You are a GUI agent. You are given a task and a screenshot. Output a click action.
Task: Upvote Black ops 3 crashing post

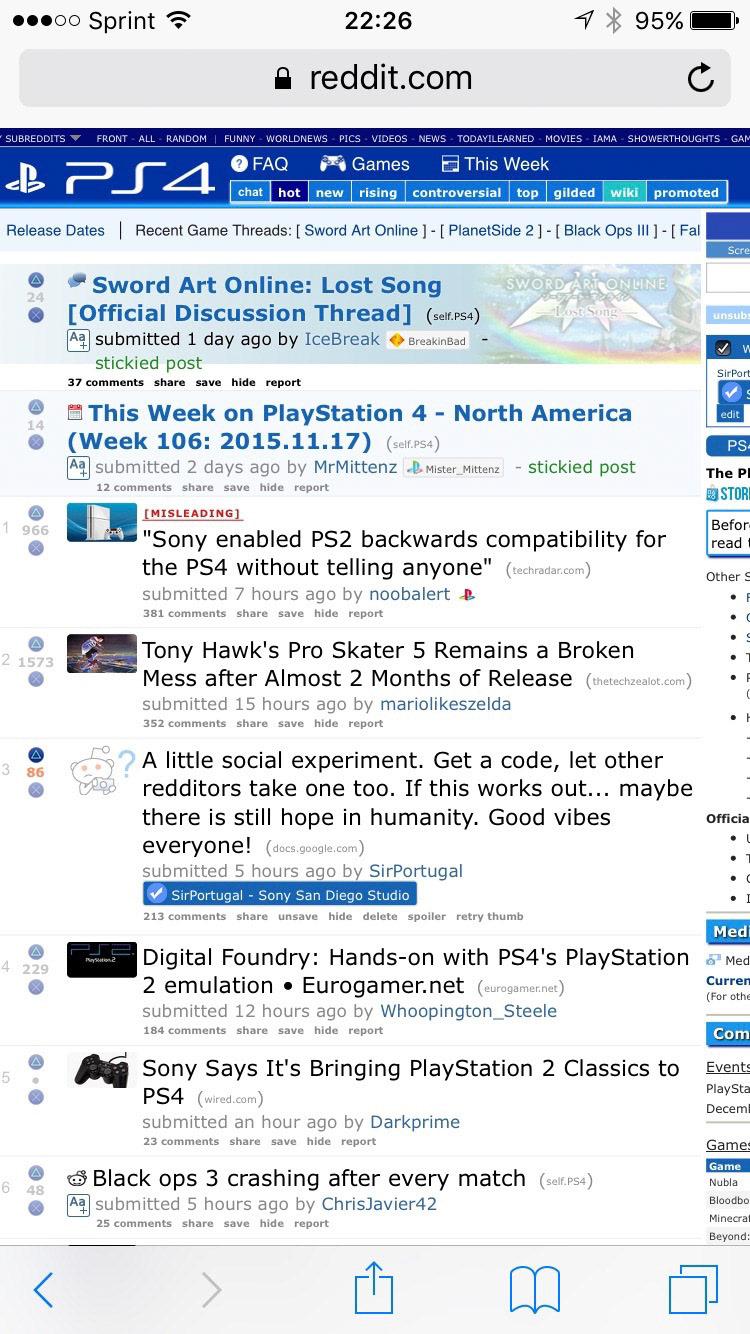pyautogui.click(x=36, y=1172)
